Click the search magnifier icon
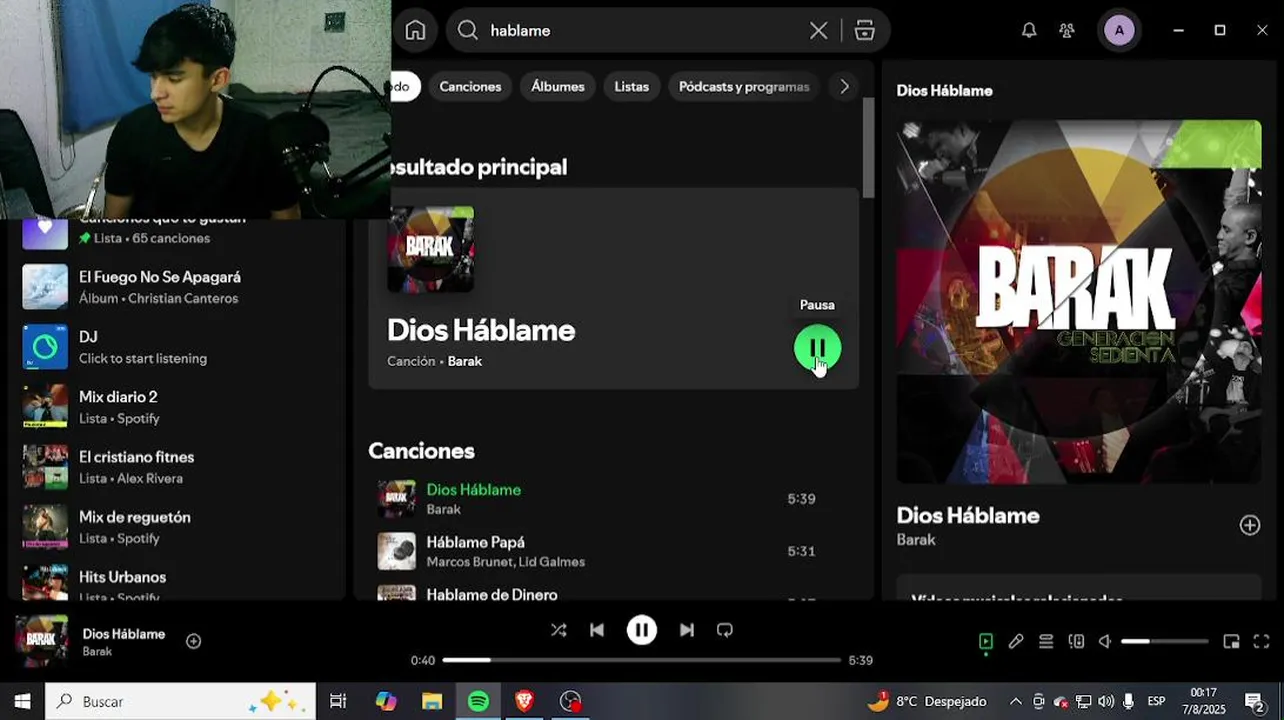Viewport: 1284px width, 720px height. [468, 30]
